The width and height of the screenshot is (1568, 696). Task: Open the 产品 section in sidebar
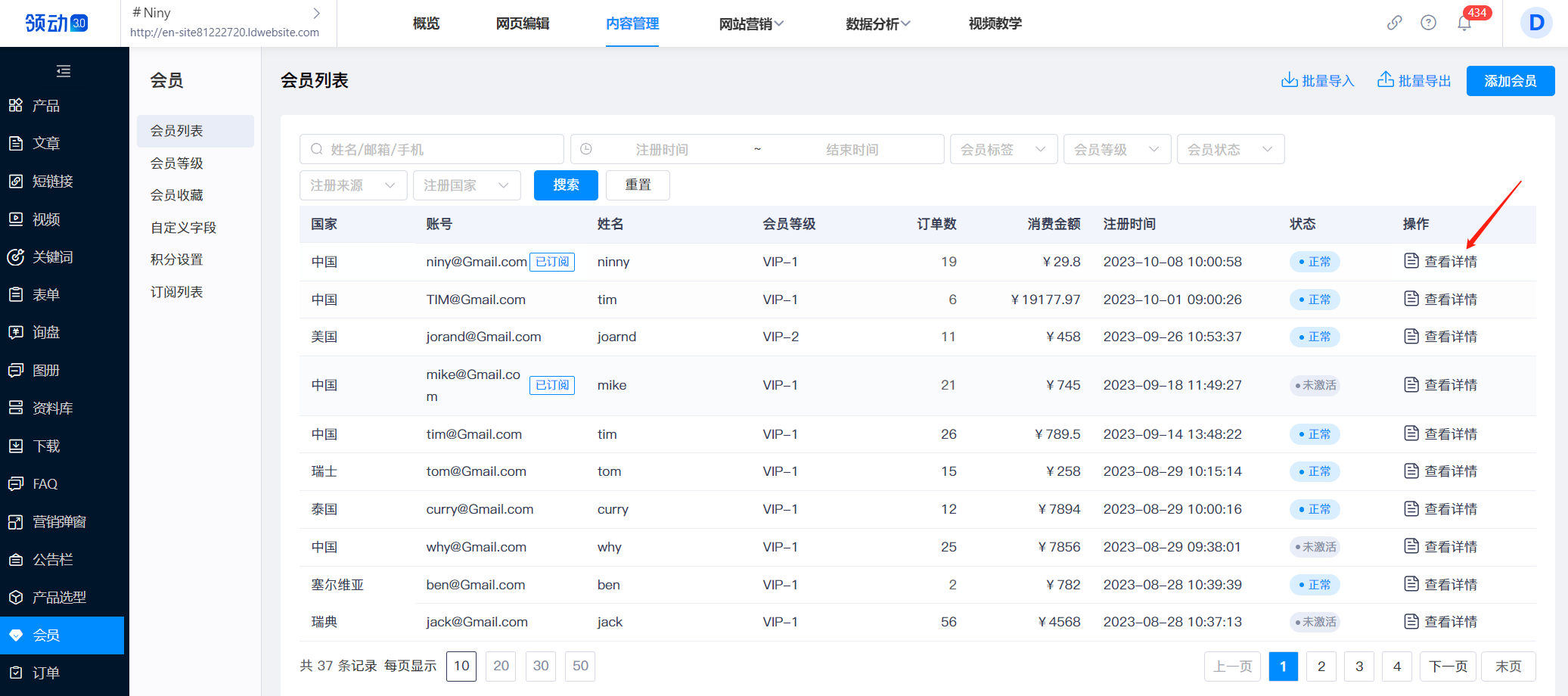[x=45, y=106]
